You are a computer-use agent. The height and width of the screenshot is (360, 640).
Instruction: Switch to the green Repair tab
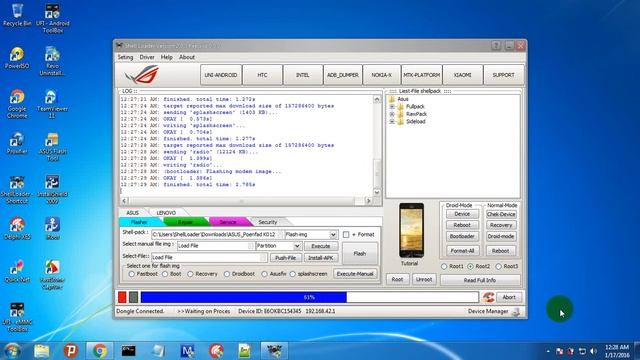click(185, 222)
